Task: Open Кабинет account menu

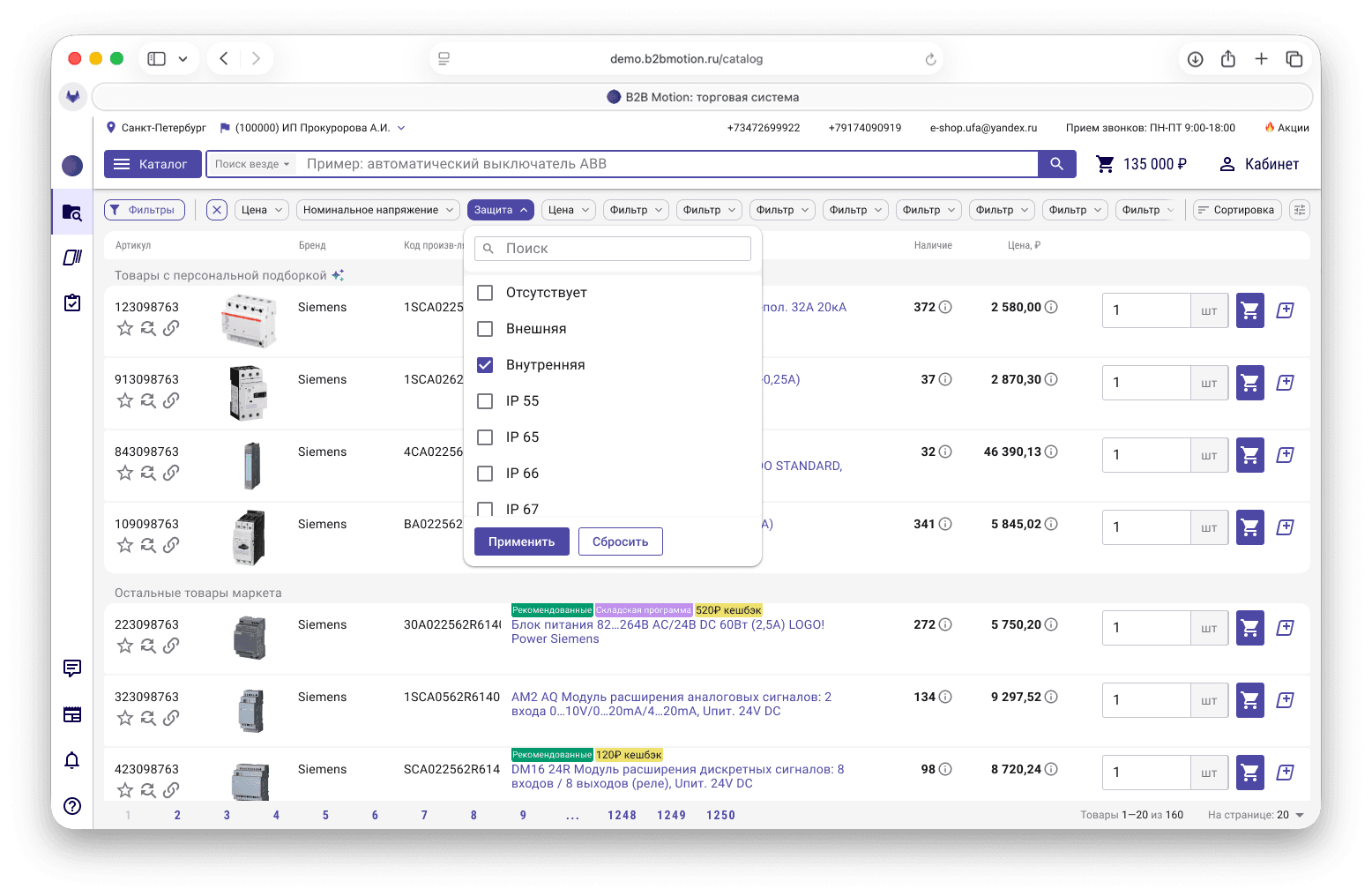Action: coord(1259,164)
